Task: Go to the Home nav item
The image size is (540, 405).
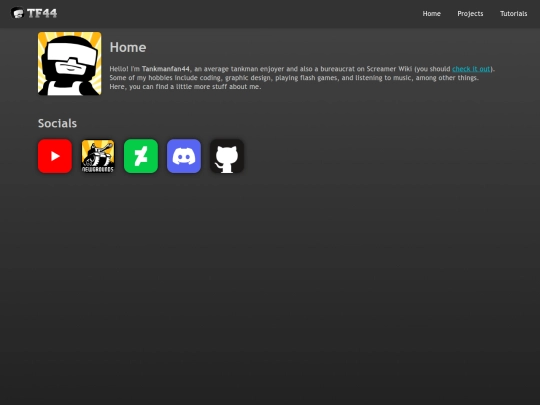Action: pyautogui.click(x=432, y=13)
